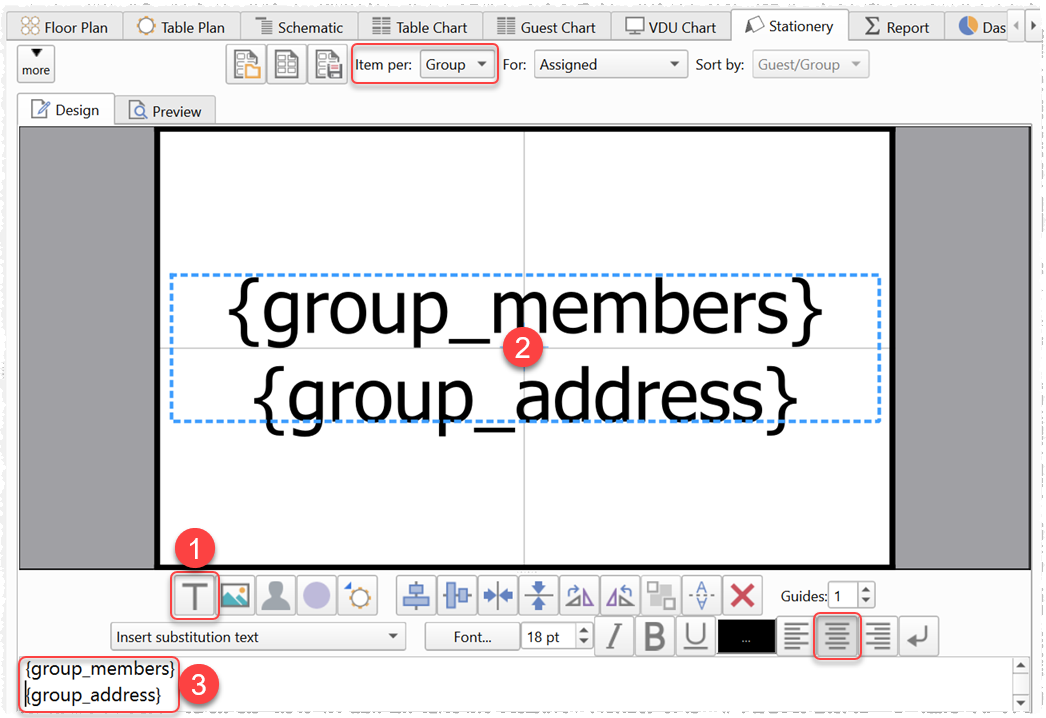
Task: Select the custom shape tool
Action: tap(355, 594)
